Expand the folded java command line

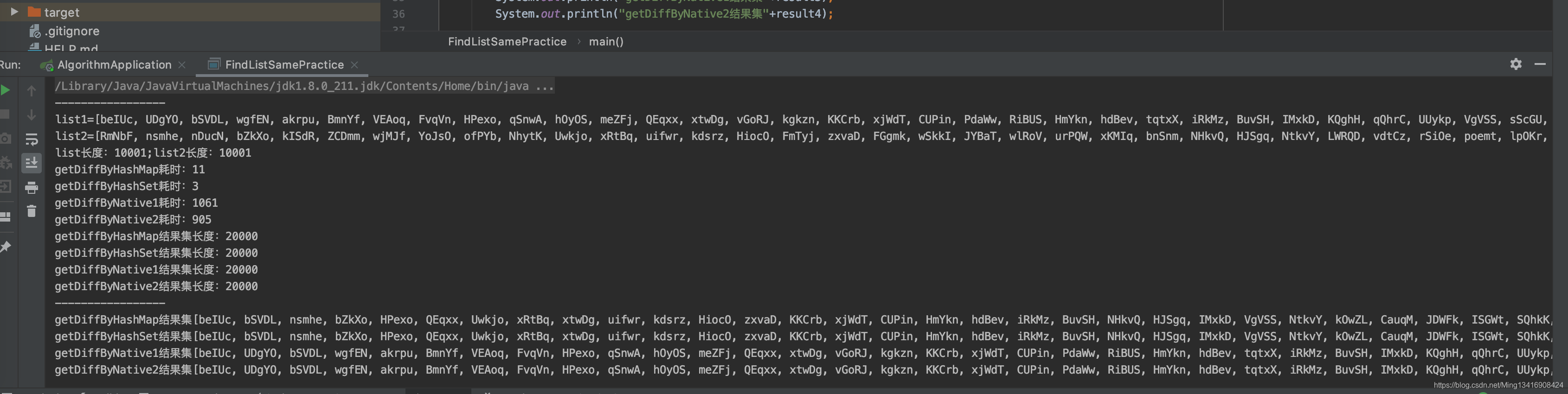pyautogui.click(x=304, y=86)
